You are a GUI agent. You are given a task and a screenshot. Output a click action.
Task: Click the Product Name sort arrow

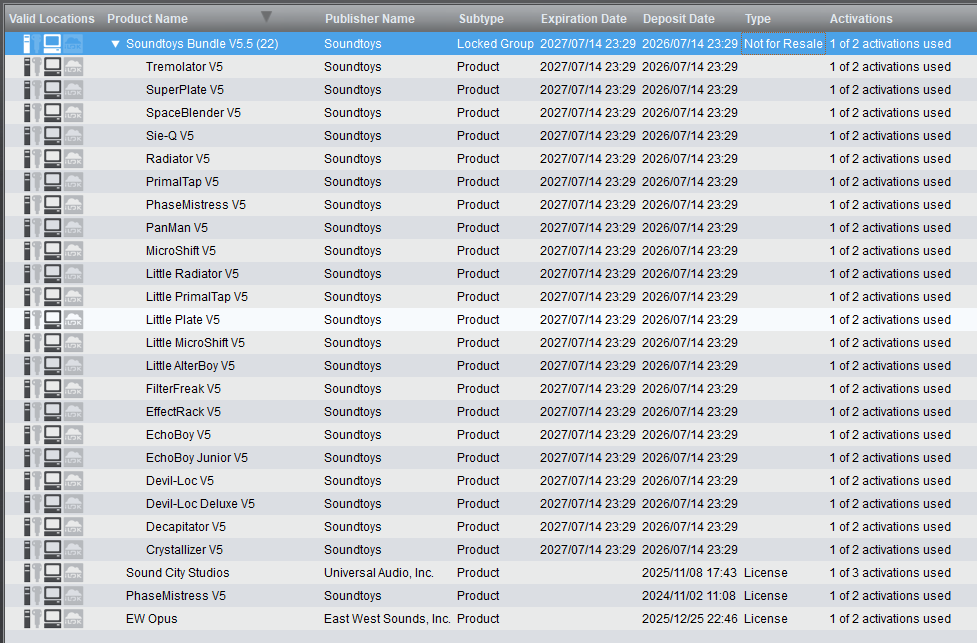(266, 17)
